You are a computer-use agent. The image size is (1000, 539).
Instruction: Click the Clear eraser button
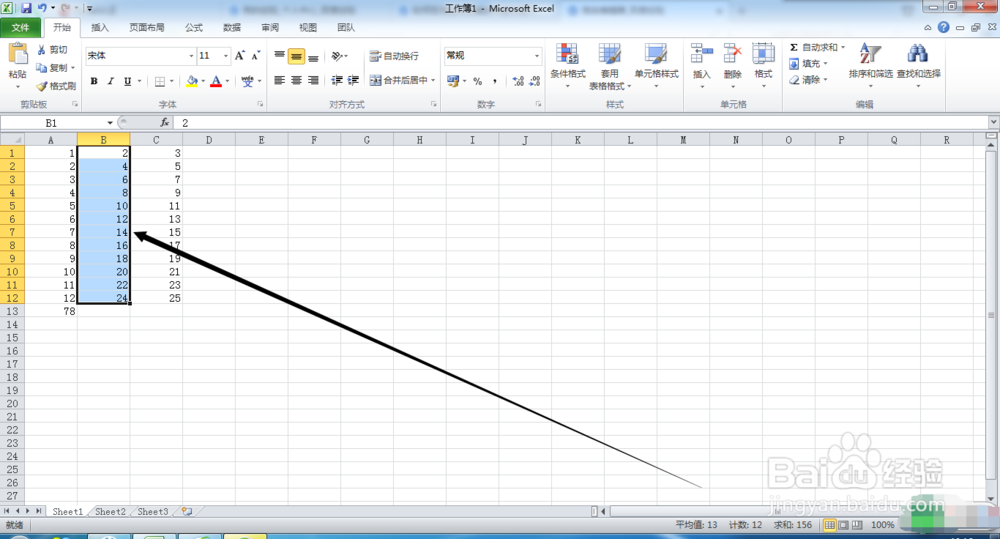[807, 80]
